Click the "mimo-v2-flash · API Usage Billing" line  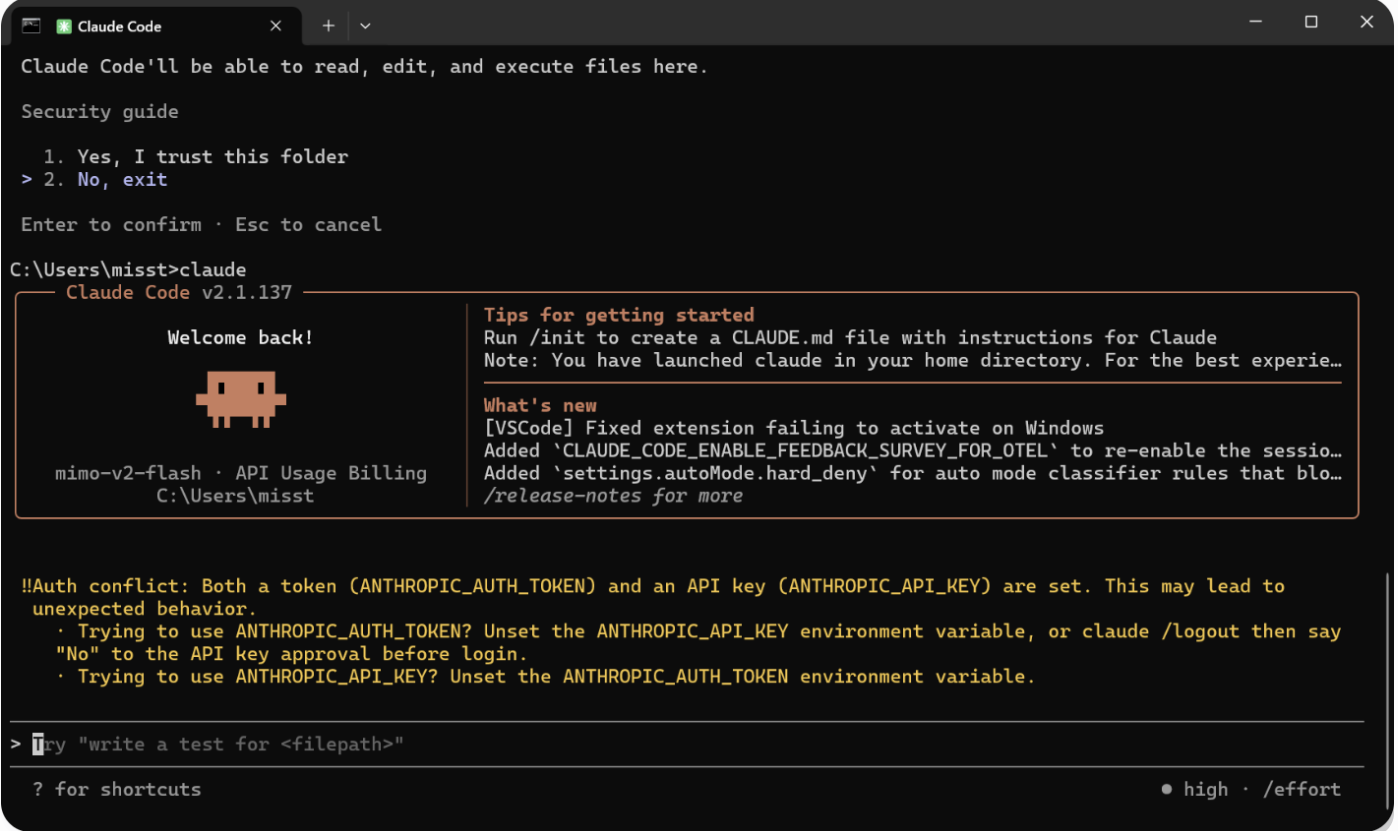click(241, 473)
